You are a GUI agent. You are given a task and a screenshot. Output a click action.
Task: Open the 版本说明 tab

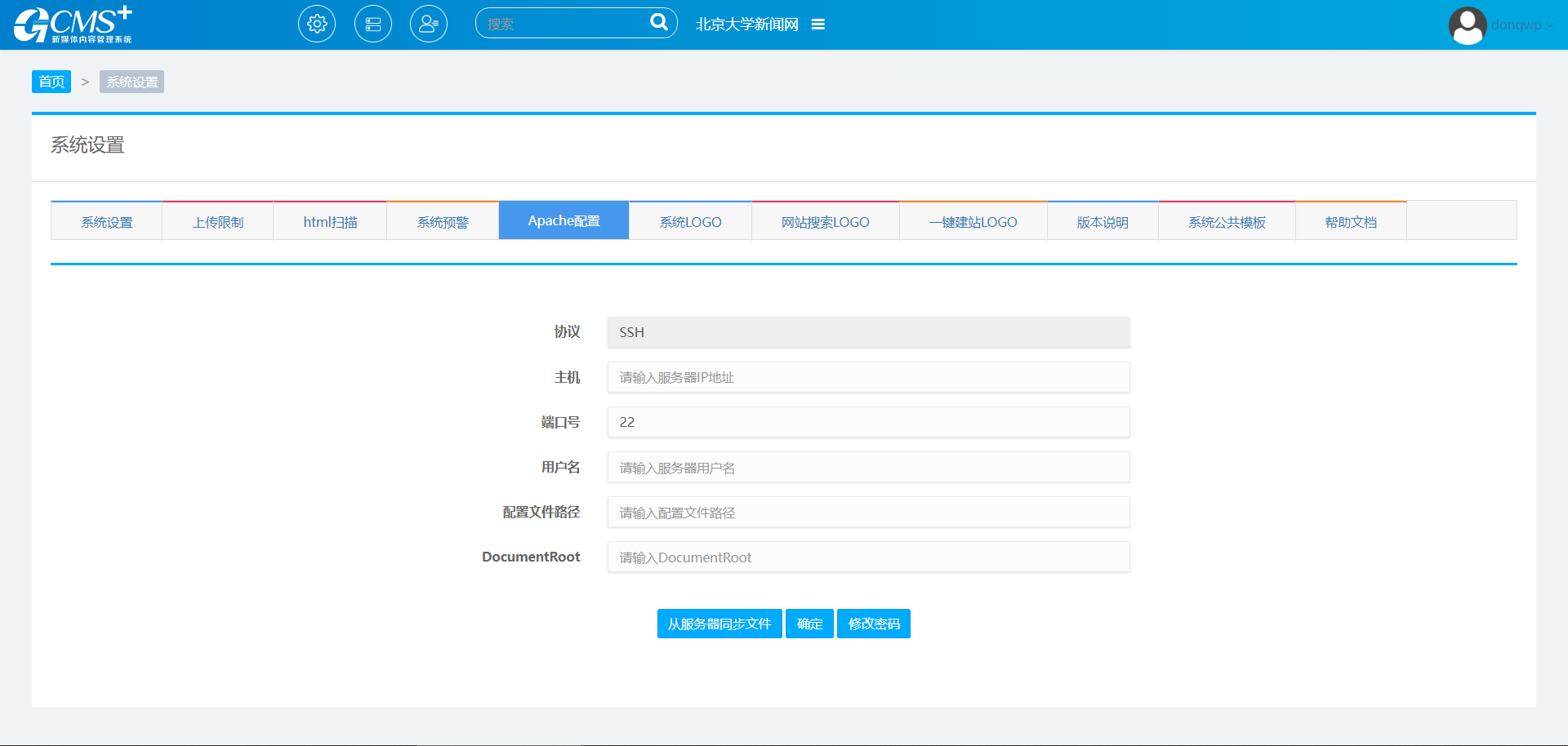pos(1102,222)
